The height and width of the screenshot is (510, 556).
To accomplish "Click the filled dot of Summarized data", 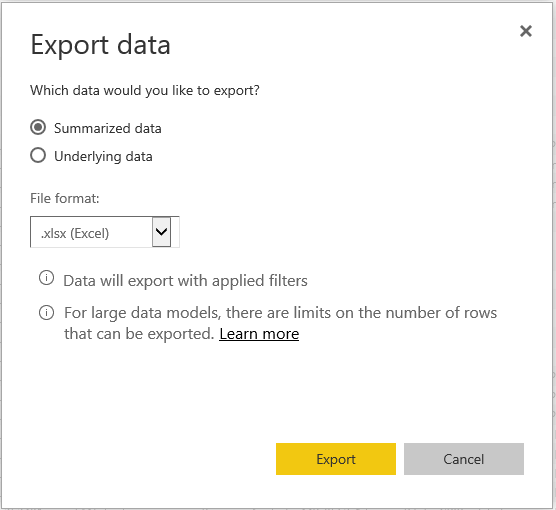I will tap(38, 127).
